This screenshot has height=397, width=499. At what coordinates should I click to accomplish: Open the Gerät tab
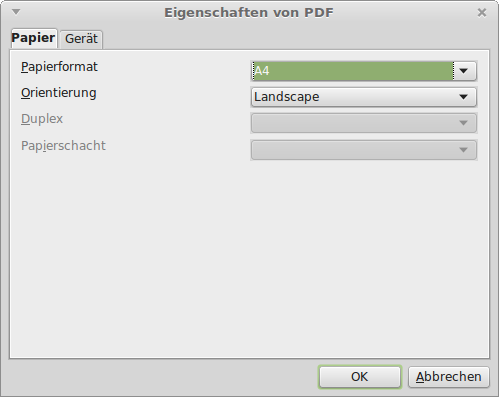[81, 39]
